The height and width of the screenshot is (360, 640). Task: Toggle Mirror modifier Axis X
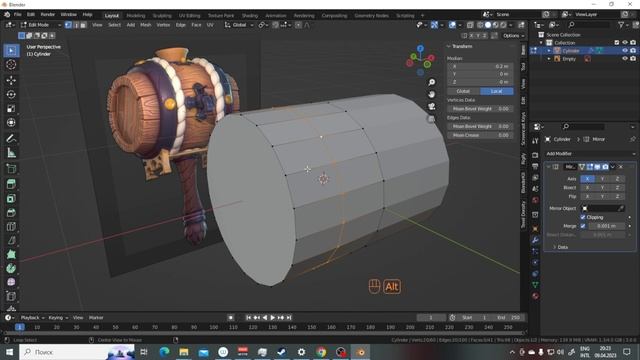tap(587, 179)
